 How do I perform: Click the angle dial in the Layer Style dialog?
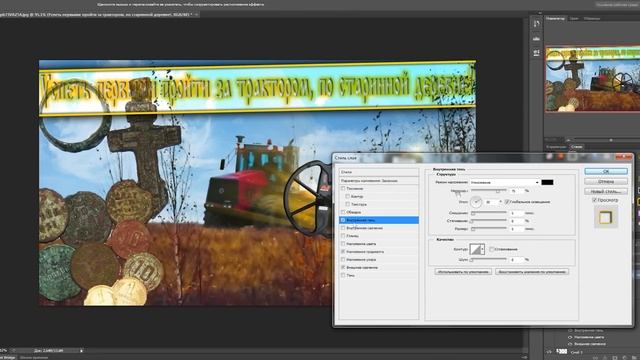(476, 202)
